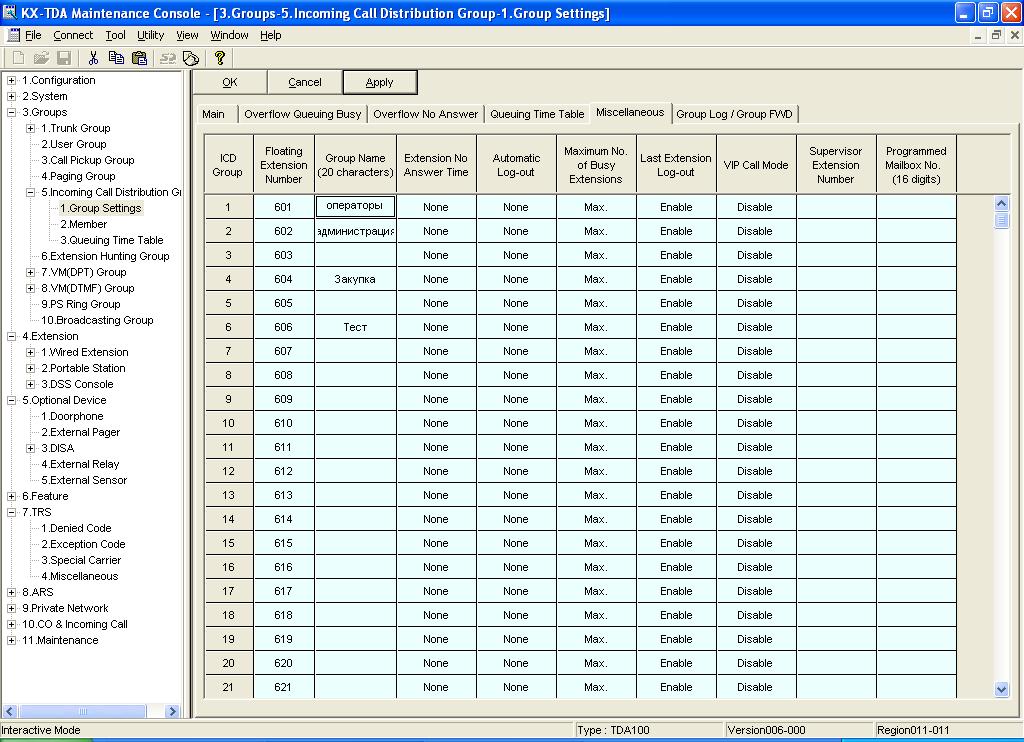Collapse the 3.Groups tree node
Viewport: 1024px width, 742px height.
pos(11,112)
